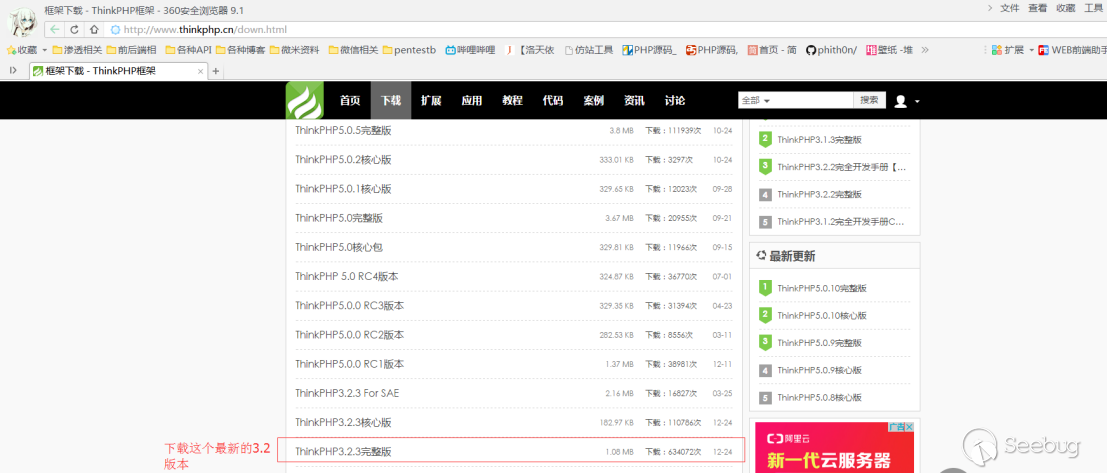1108x474 pixels.
Task: Open the ThinkPHP3.2.3完整版 download link
Action: pos(343,451)
